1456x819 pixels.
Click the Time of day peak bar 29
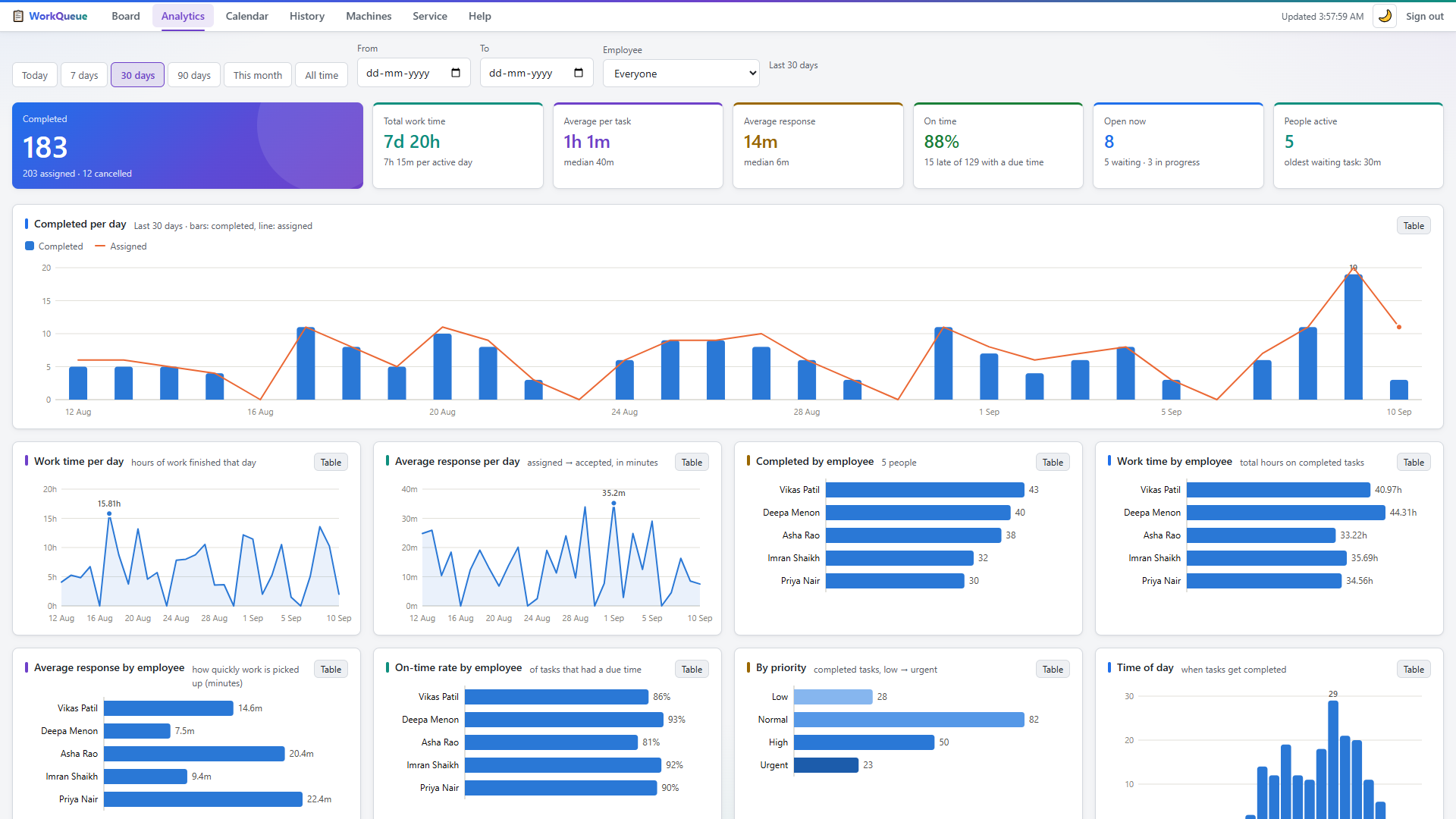[1333, 759]
